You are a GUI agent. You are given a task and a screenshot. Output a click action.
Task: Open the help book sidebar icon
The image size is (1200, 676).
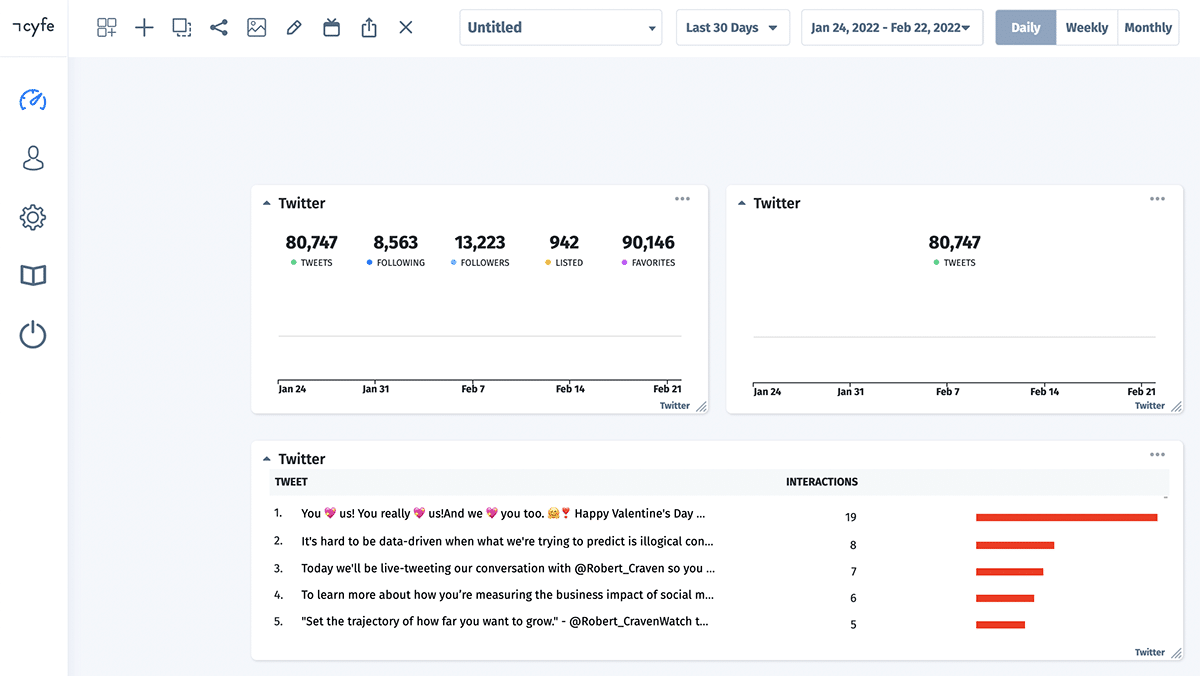[33, 275]
